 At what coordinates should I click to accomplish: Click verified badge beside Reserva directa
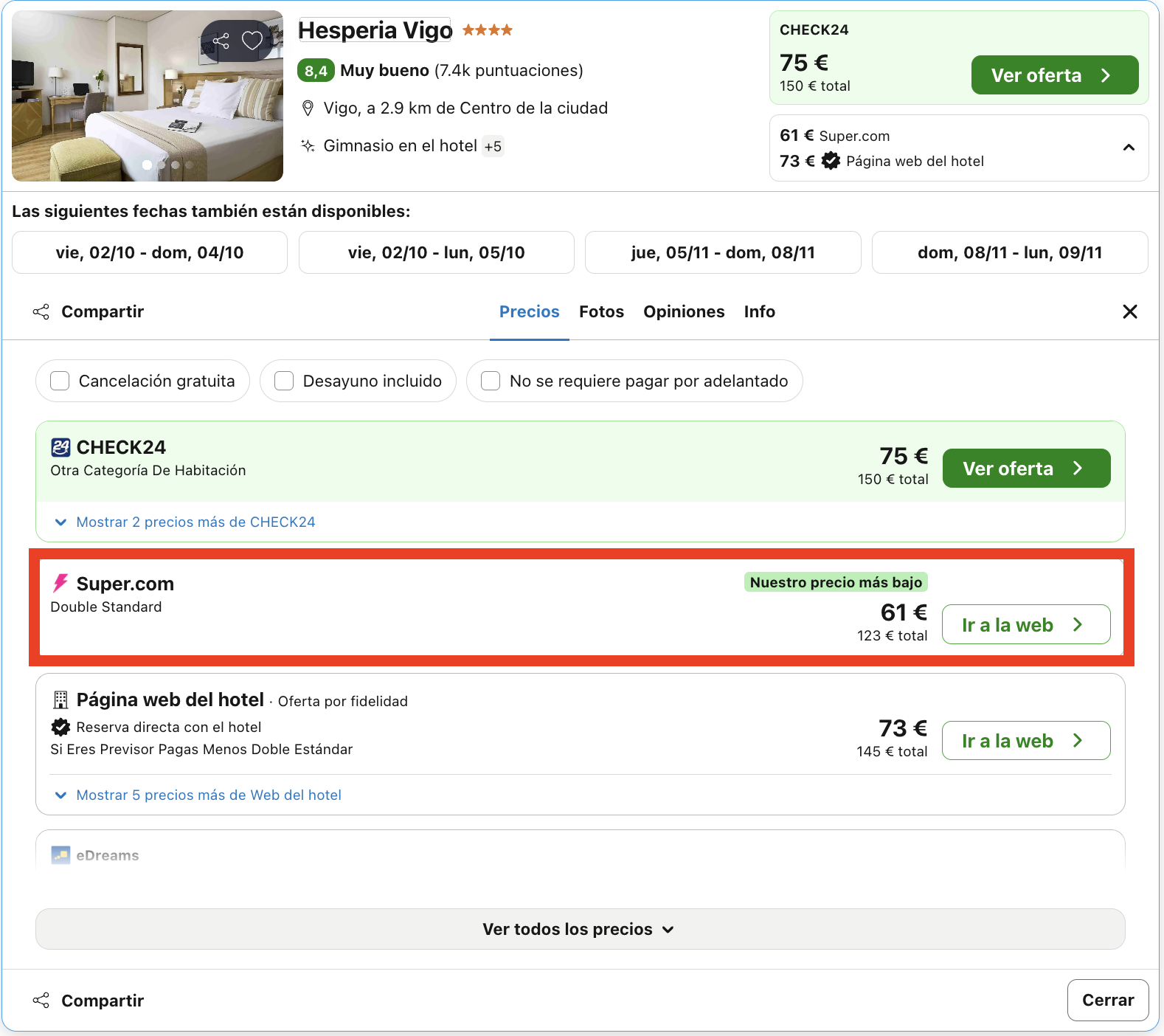pos(60,727)
